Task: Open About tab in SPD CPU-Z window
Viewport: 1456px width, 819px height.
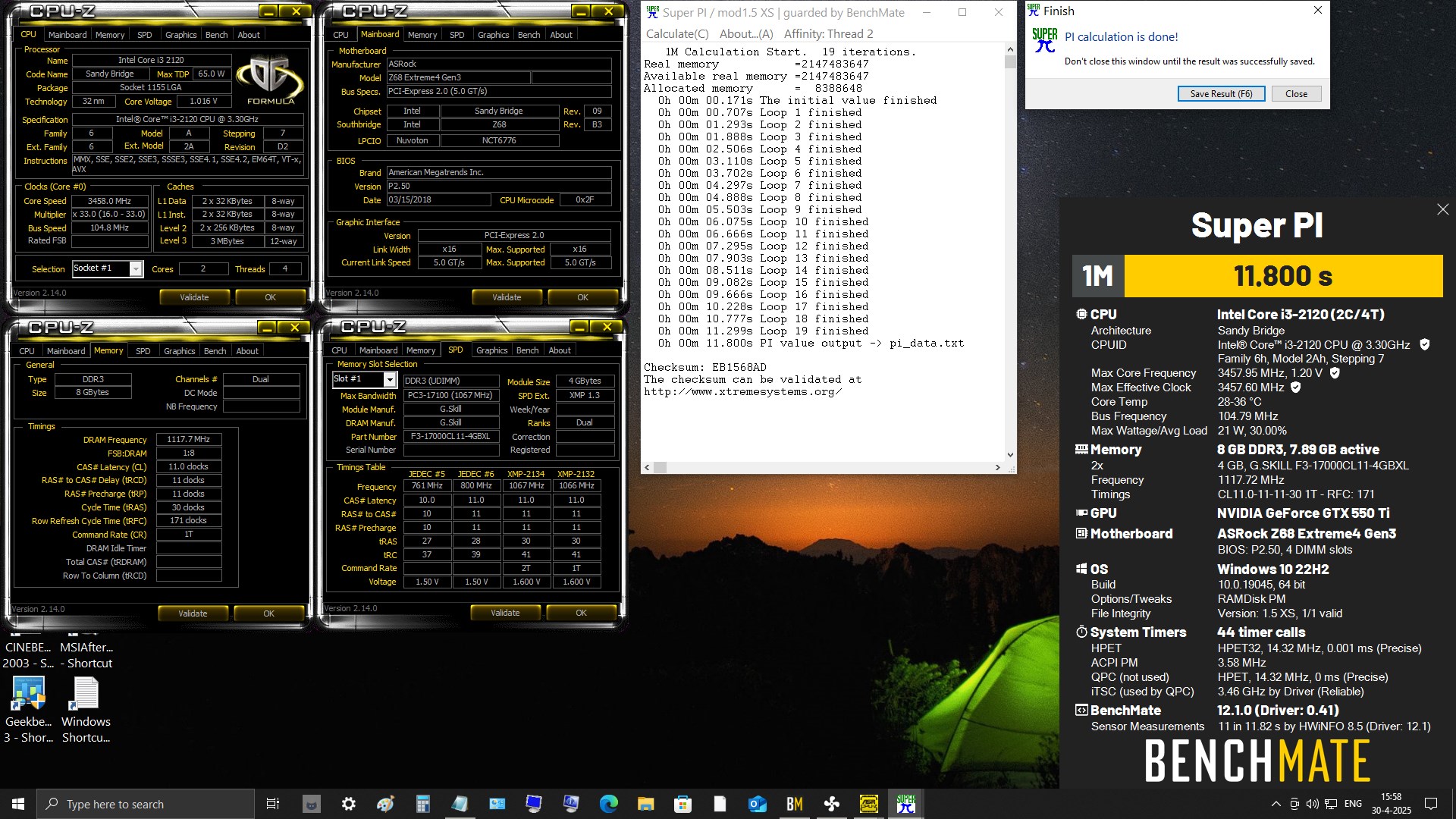Action: coord(560,350)
